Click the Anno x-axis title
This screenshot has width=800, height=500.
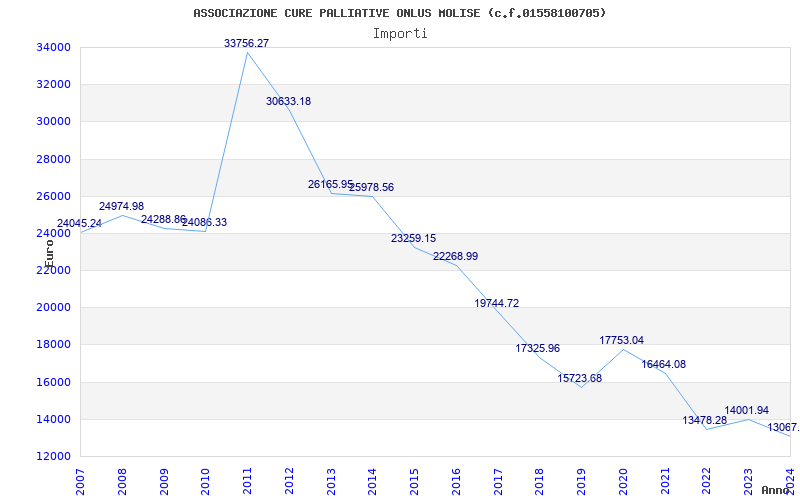pos(775,490)
